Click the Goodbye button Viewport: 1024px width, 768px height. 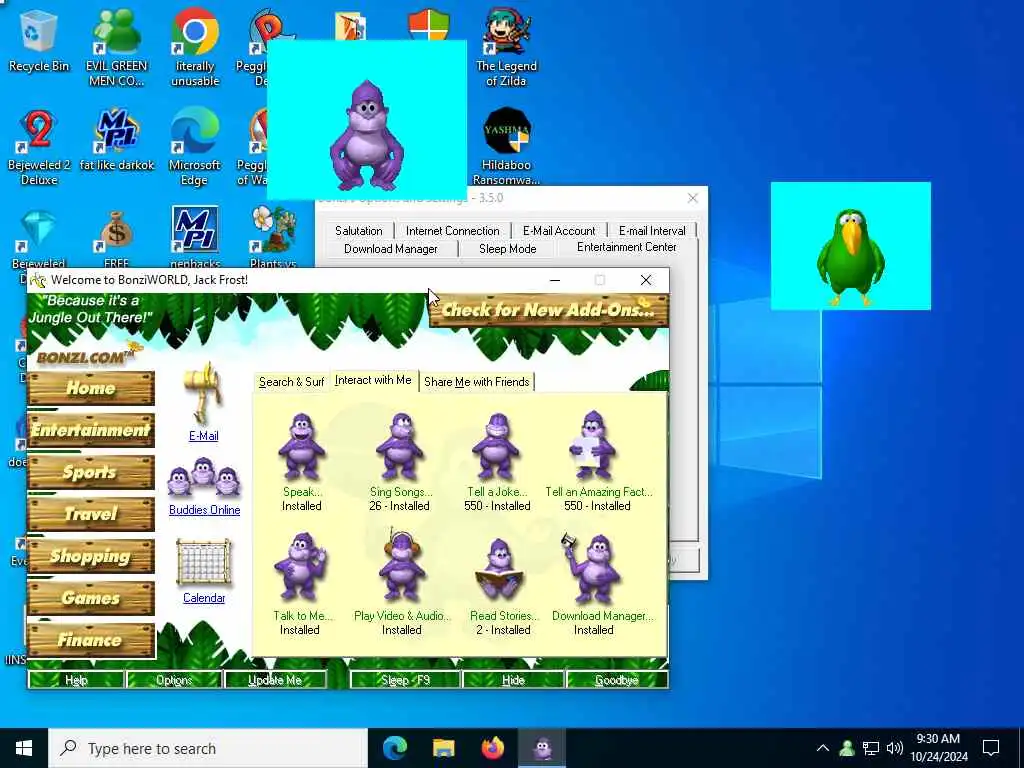tap(616, 680)
